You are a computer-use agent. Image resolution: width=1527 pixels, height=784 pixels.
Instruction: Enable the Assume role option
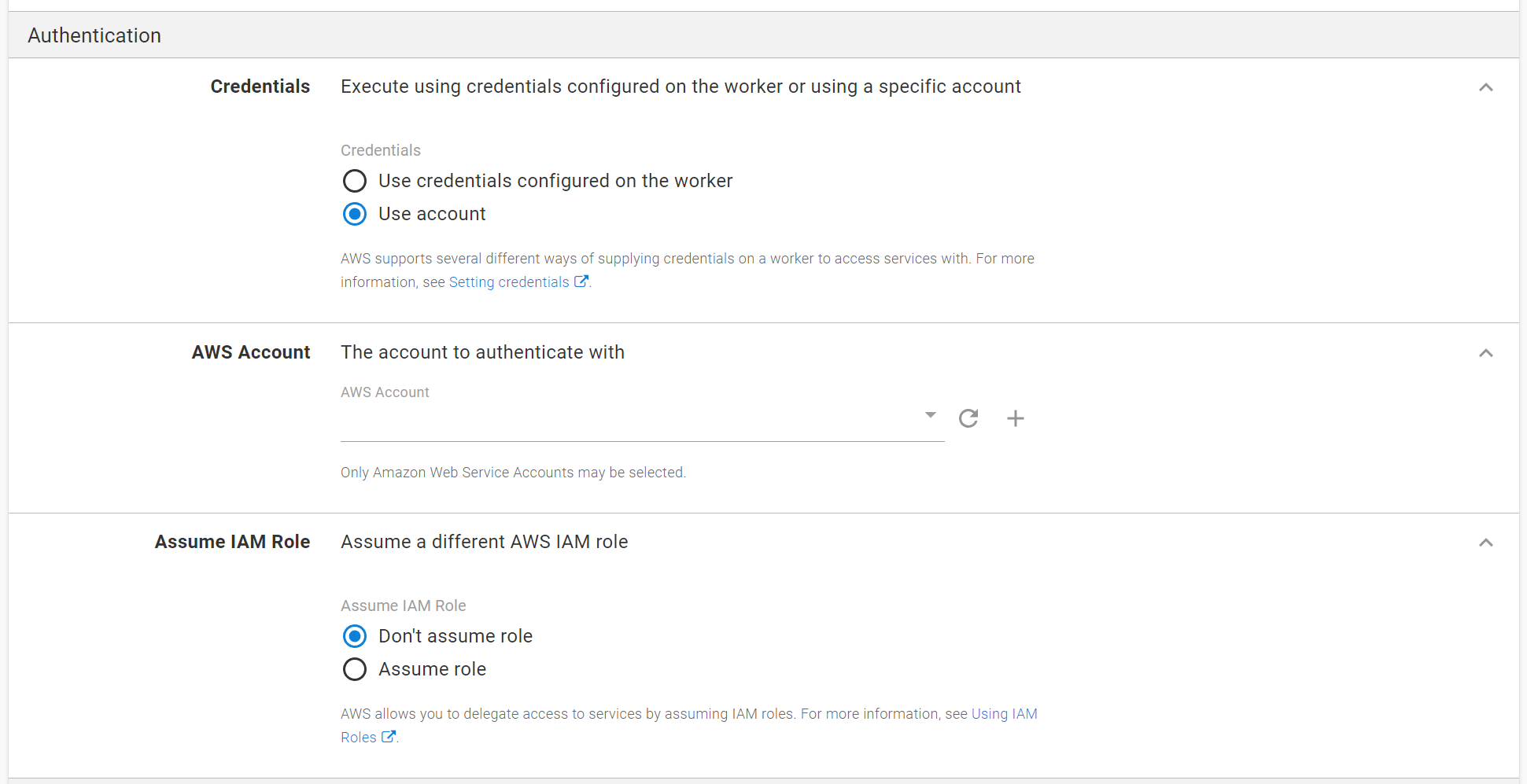355,669
